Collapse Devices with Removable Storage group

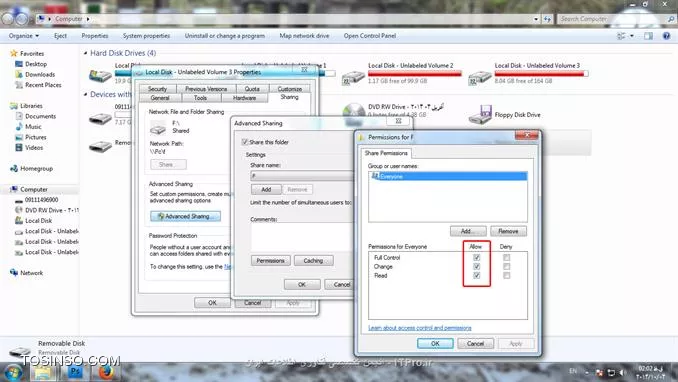coord(86,94)
